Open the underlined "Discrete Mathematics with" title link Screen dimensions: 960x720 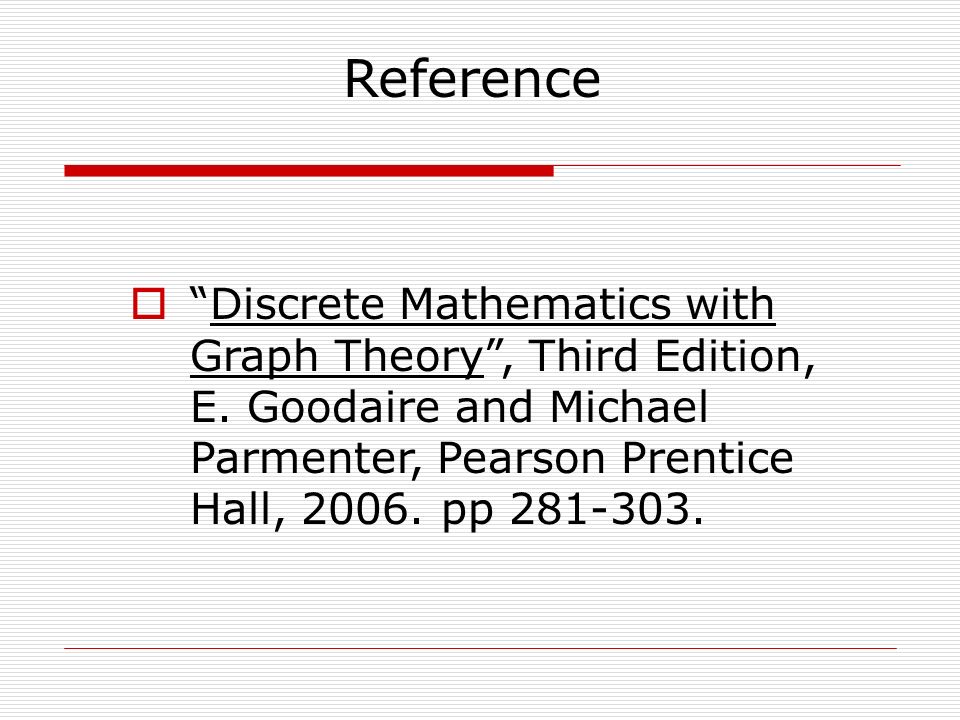[493, 304]
